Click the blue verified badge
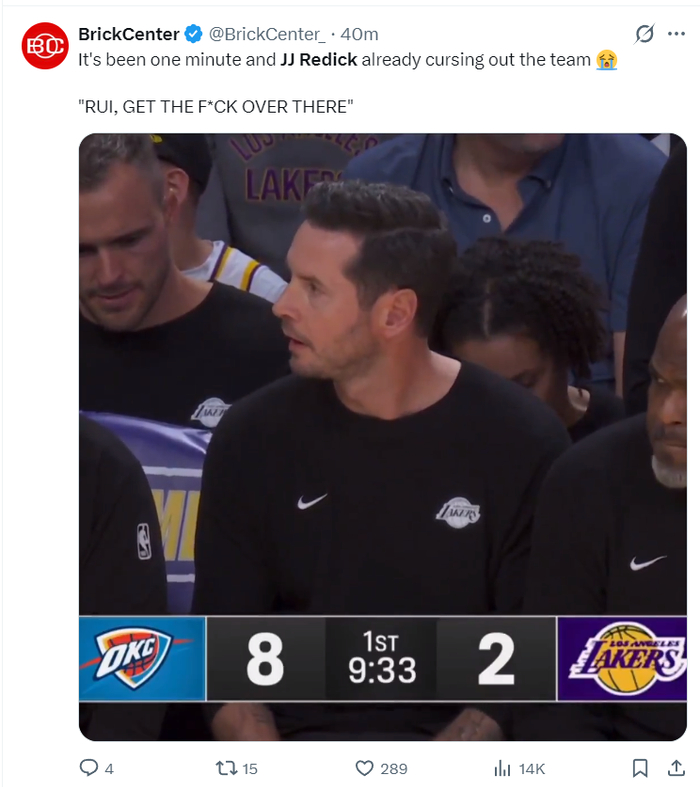 [193, 35]
